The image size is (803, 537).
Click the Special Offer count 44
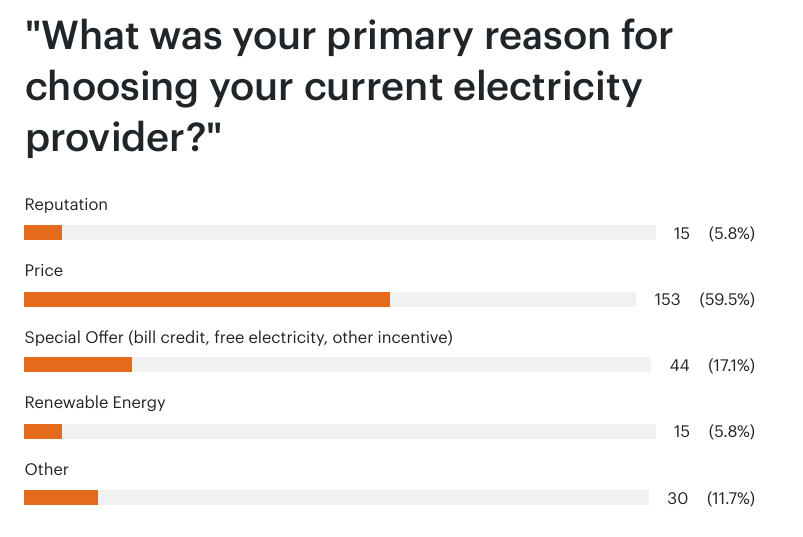pos(679,366)
